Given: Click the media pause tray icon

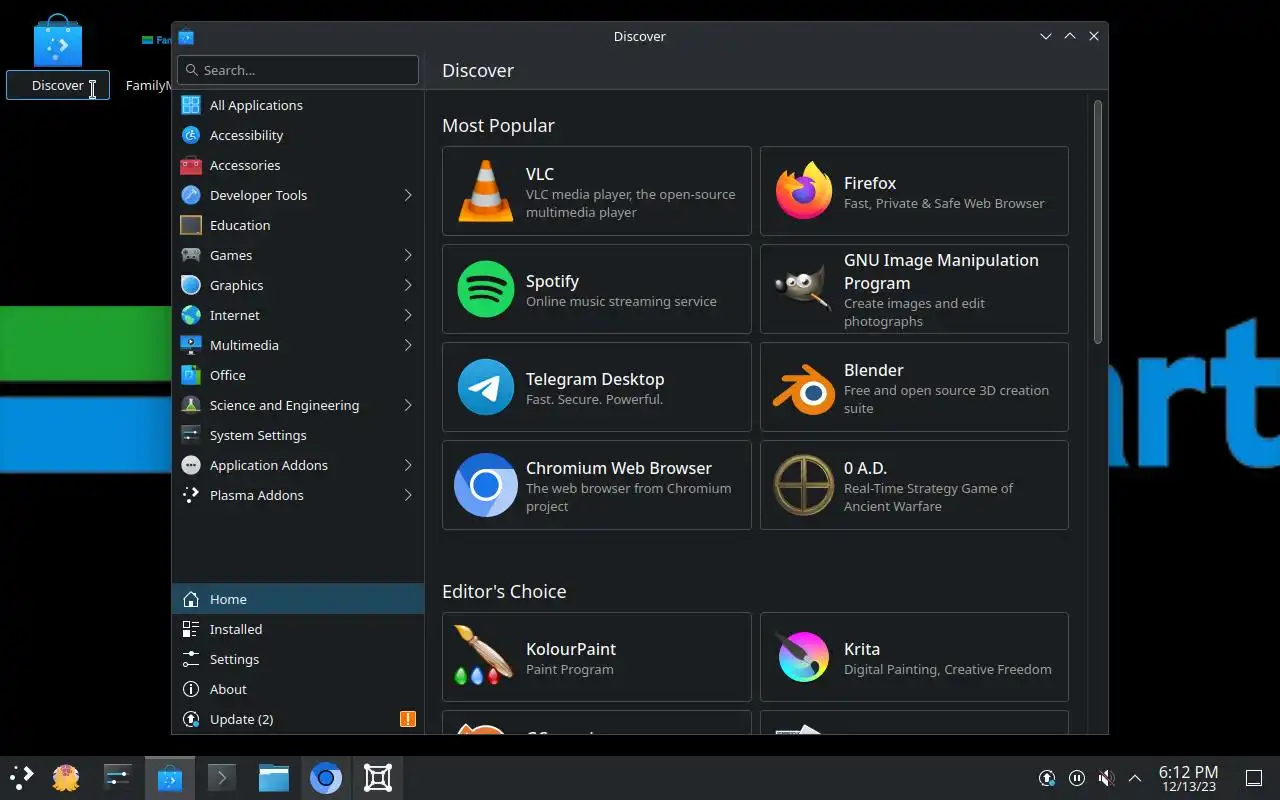Looking at the screenshot, I should pos(1077,778).
